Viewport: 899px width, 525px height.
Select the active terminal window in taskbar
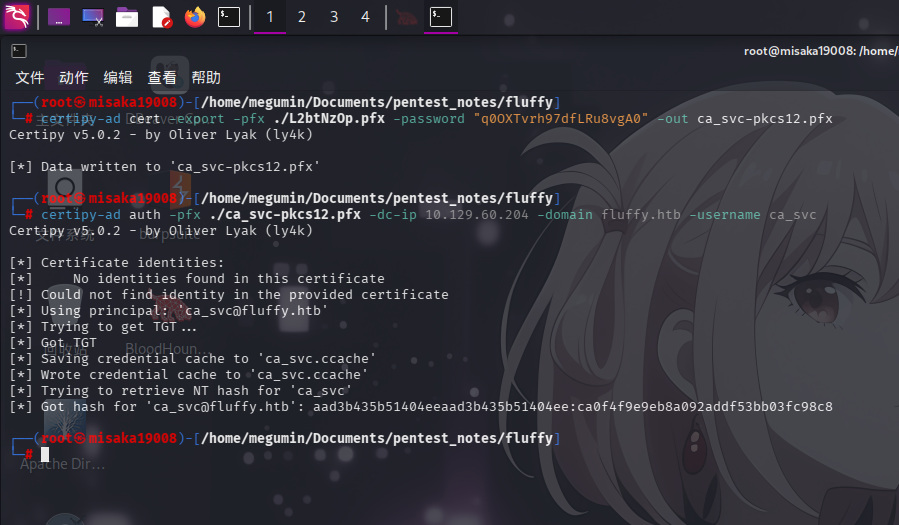coord(441,17)
